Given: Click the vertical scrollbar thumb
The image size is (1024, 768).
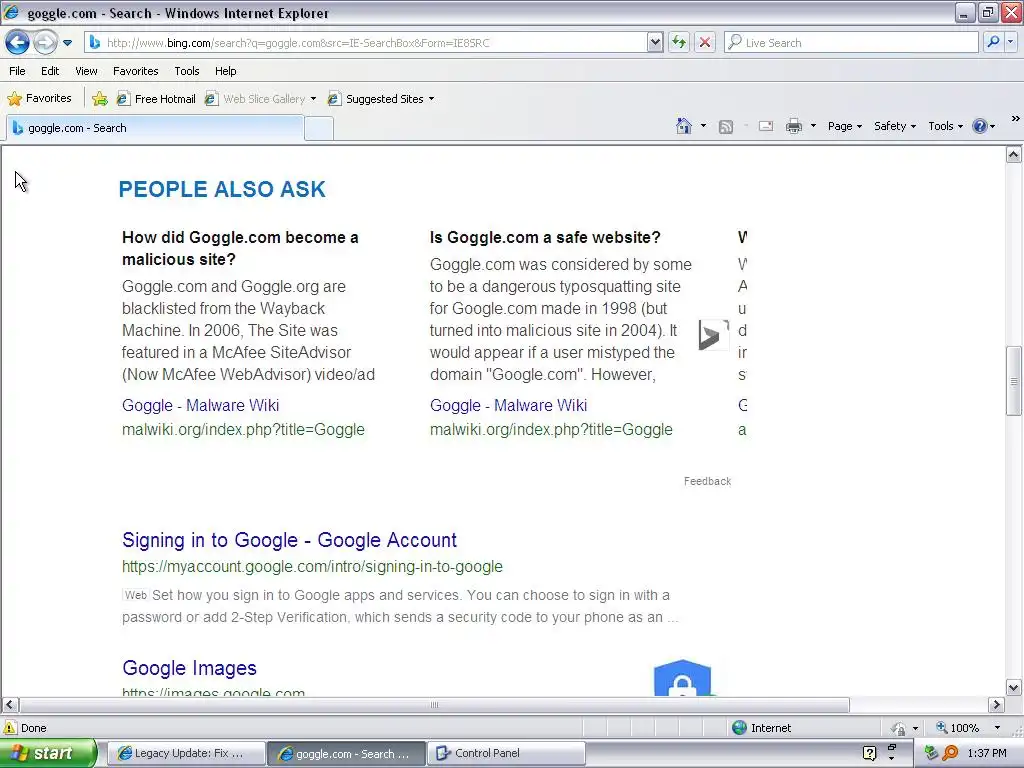Looking at the screenshot, I should [1014, 381].
